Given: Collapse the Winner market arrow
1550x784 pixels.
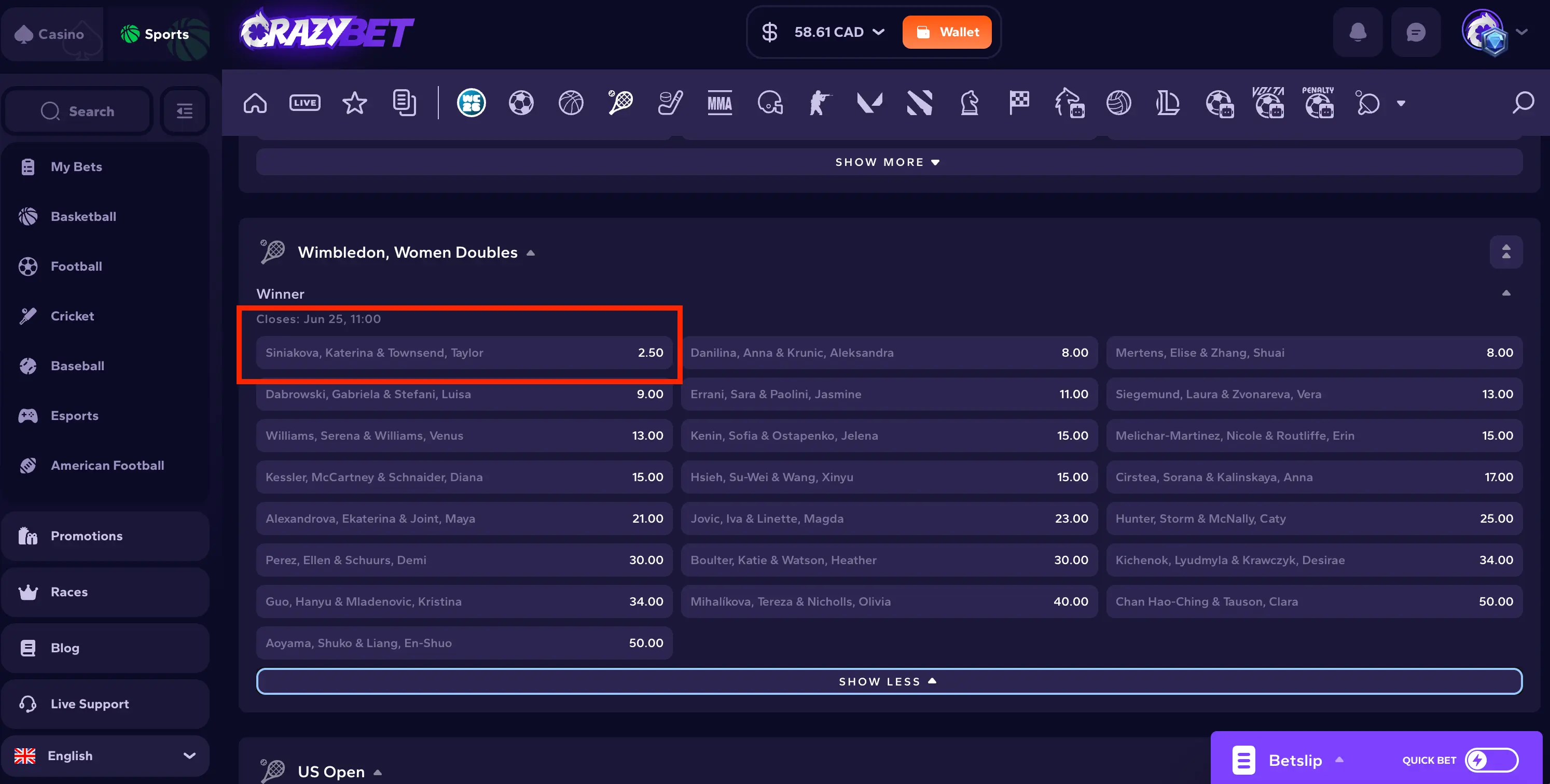Looking at the screenshot, I should pos(1506,293).
